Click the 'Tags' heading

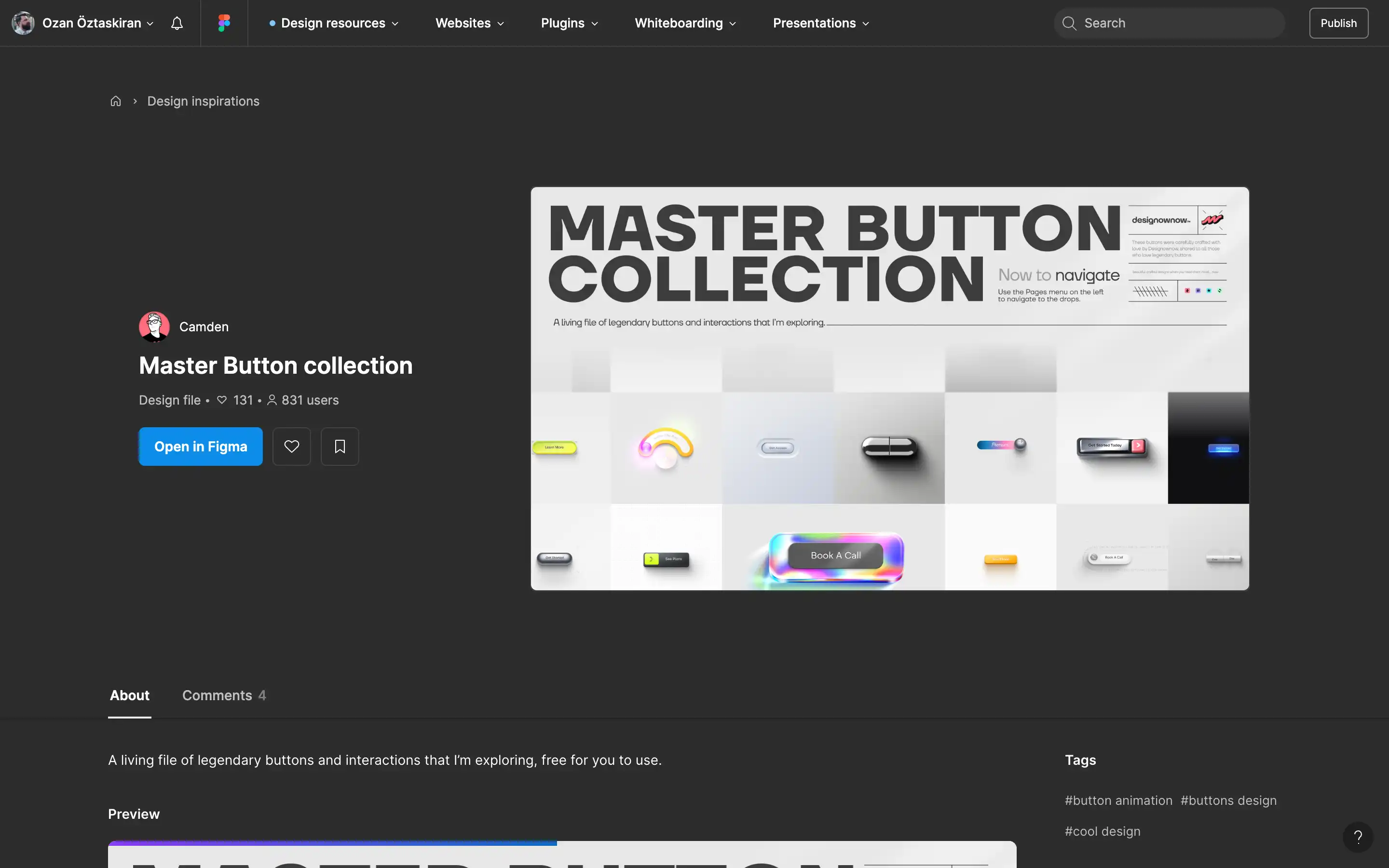1080,760
